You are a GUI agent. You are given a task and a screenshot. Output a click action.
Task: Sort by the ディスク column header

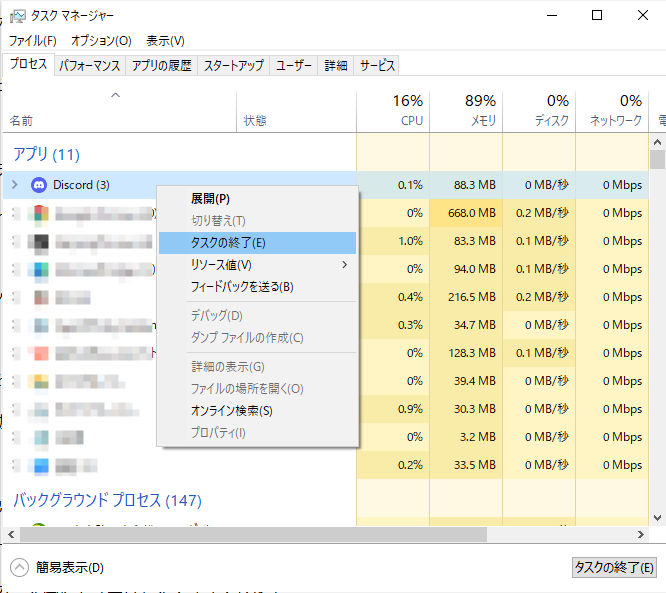[x=539, y=111]
